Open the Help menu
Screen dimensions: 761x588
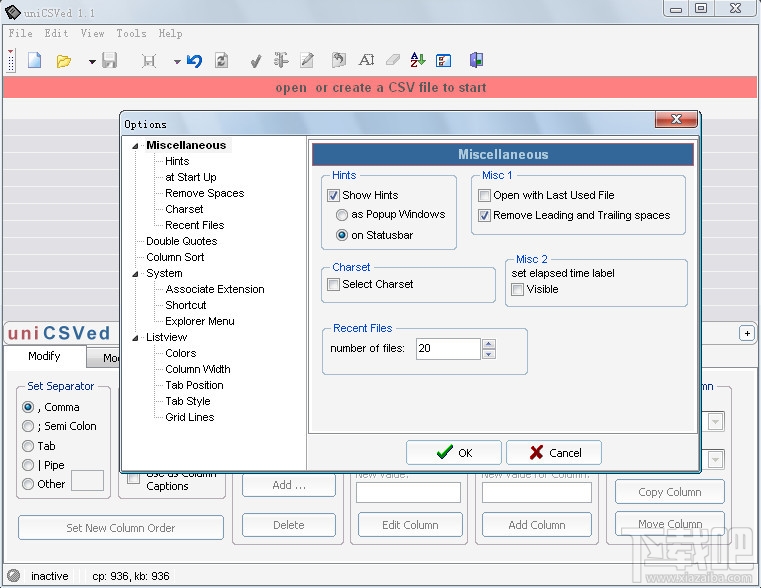tap(170, 33)
